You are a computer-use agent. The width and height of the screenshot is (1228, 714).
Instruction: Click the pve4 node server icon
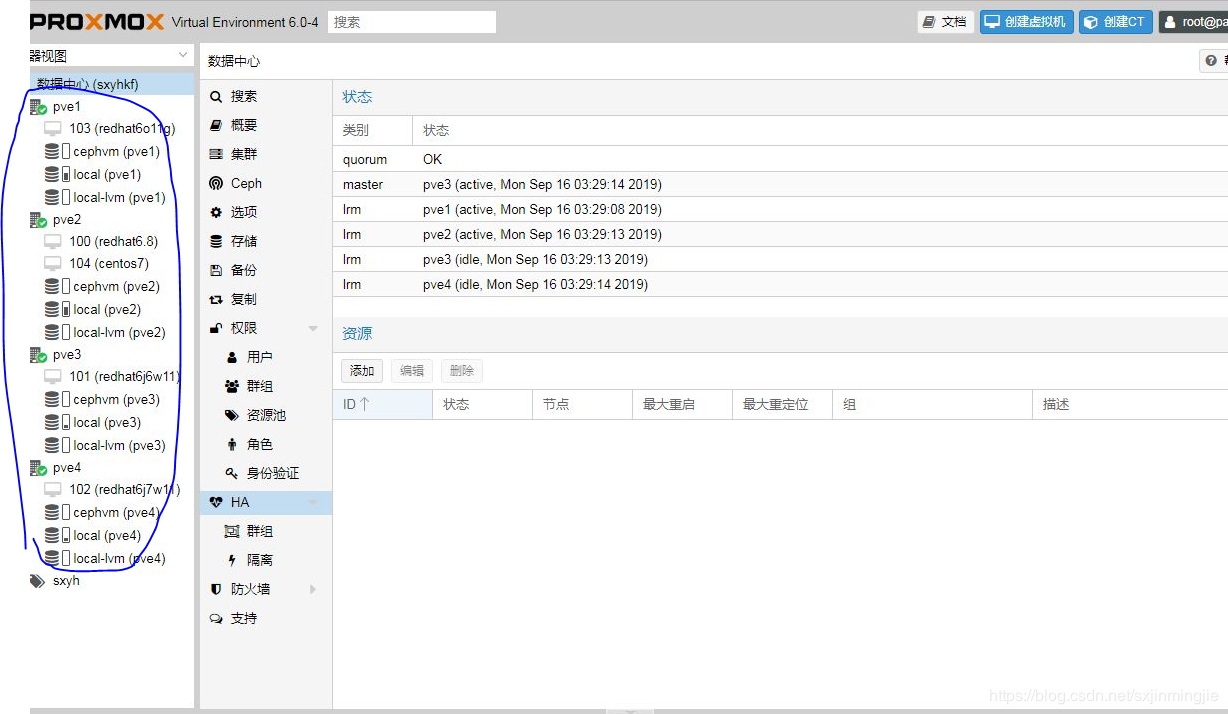39,468
